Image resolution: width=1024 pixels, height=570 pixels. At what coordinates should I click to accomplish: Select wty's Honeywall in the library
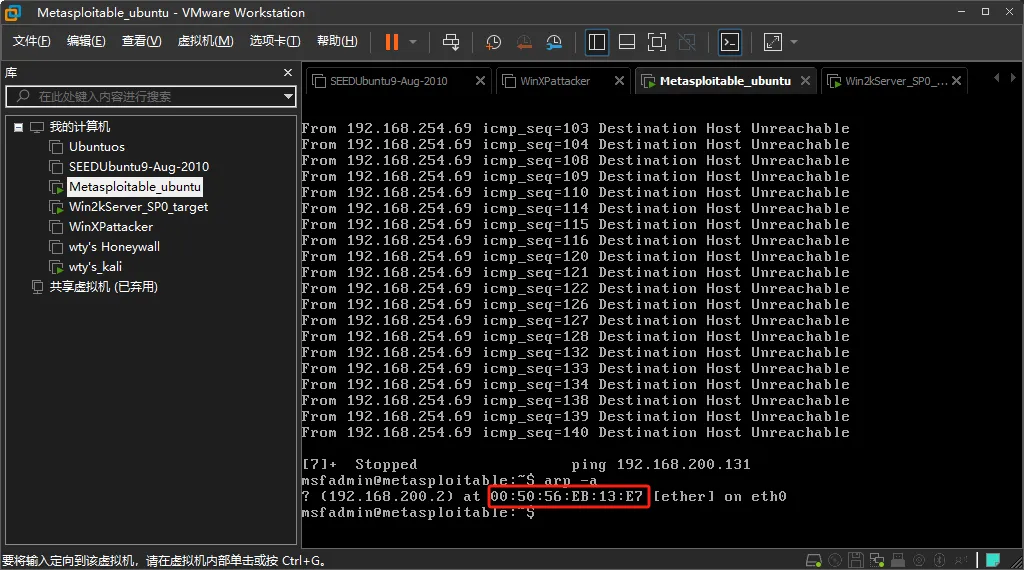[114, 247]
